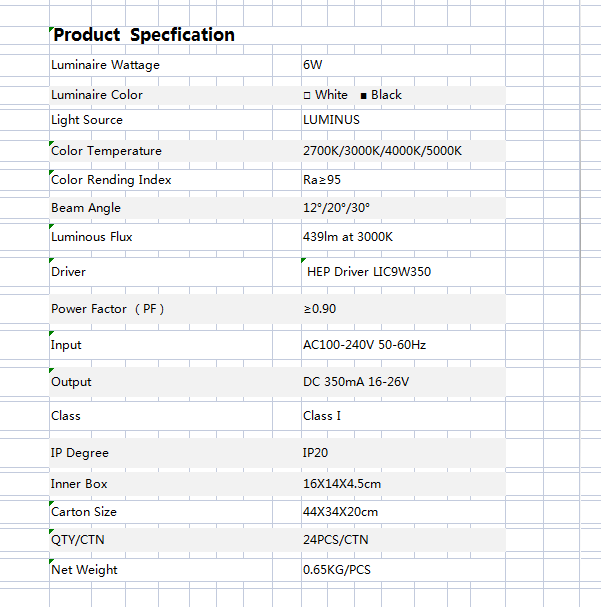Select the 0.65KG/PCS net weight cell

coord(336,570)
